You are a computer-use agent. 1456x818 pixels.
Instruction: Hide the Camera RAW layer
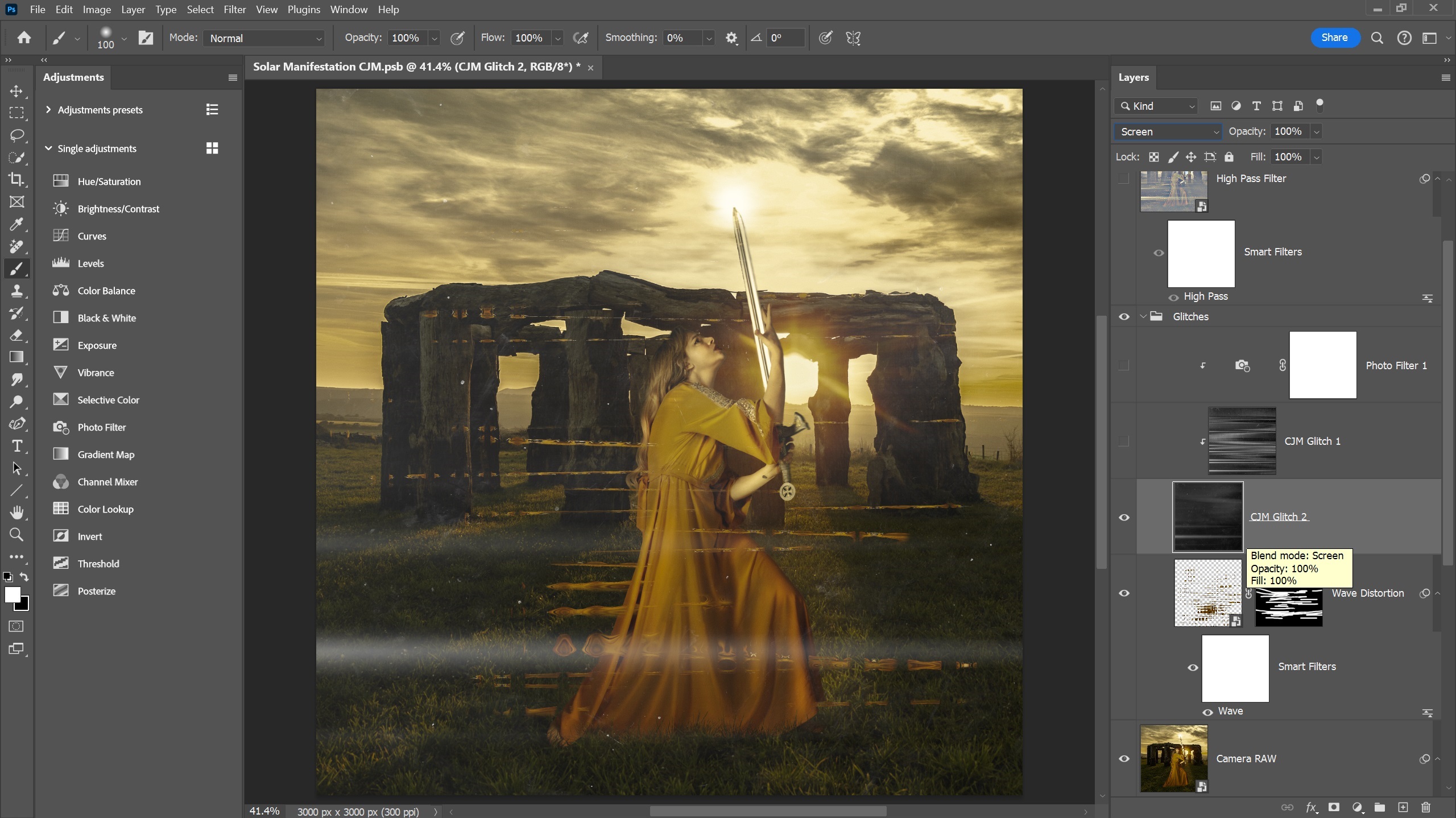pos(1124,758)
